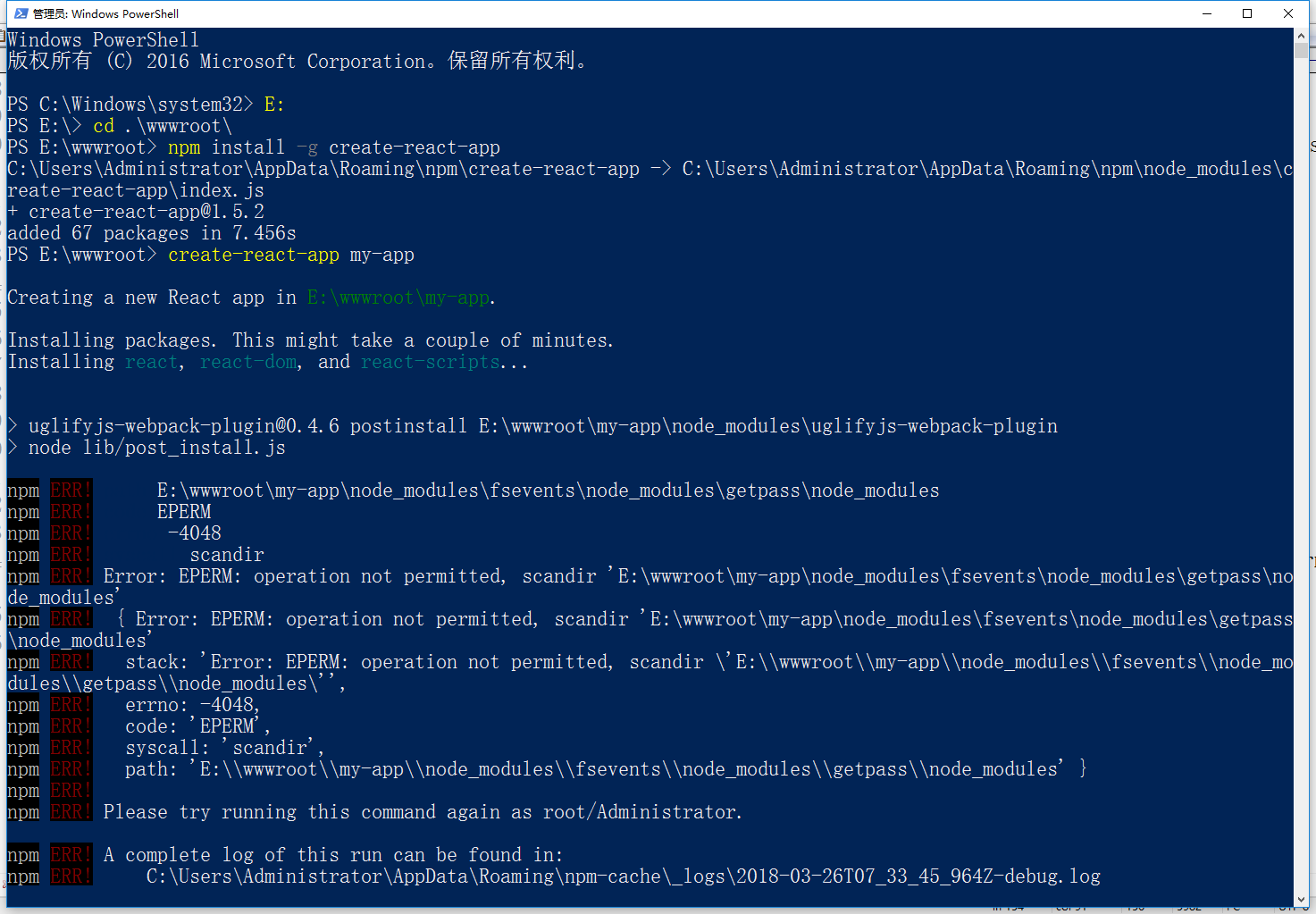
Task: Click the 'added 67 packages in 7.456s' line
Action: coord(152,233)
